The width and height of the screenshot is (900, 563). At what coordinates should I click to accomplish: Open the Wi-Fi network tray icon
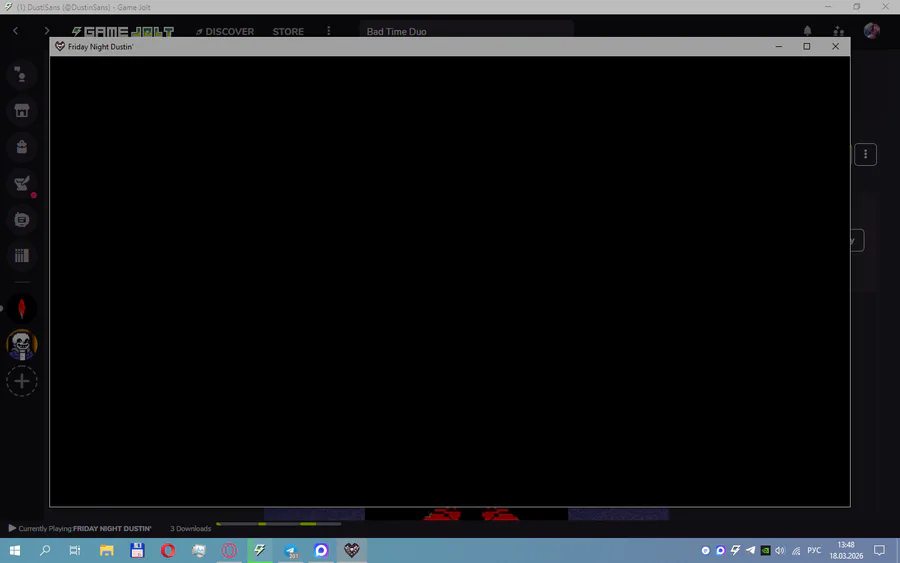point(796,550)
